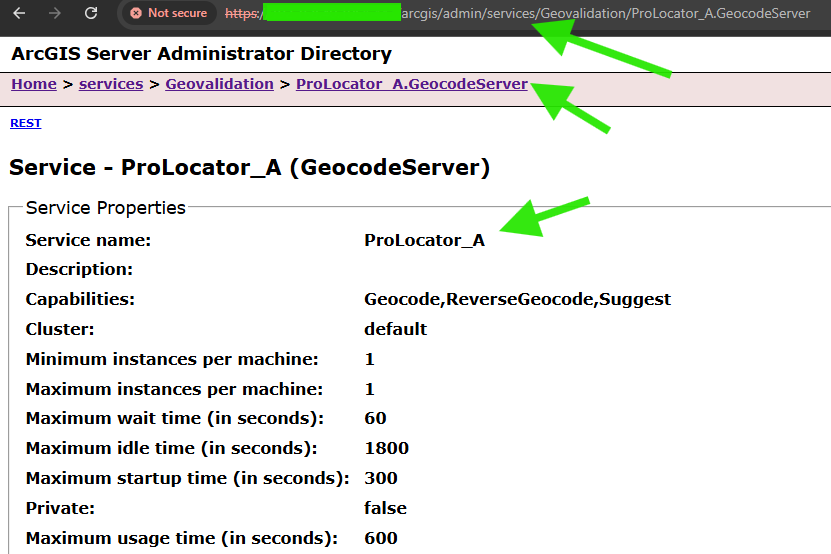The height and width of the screenshot is (554, 831).
Task: Select the ProLocator_A service name value
Action: tap(424, 240)
